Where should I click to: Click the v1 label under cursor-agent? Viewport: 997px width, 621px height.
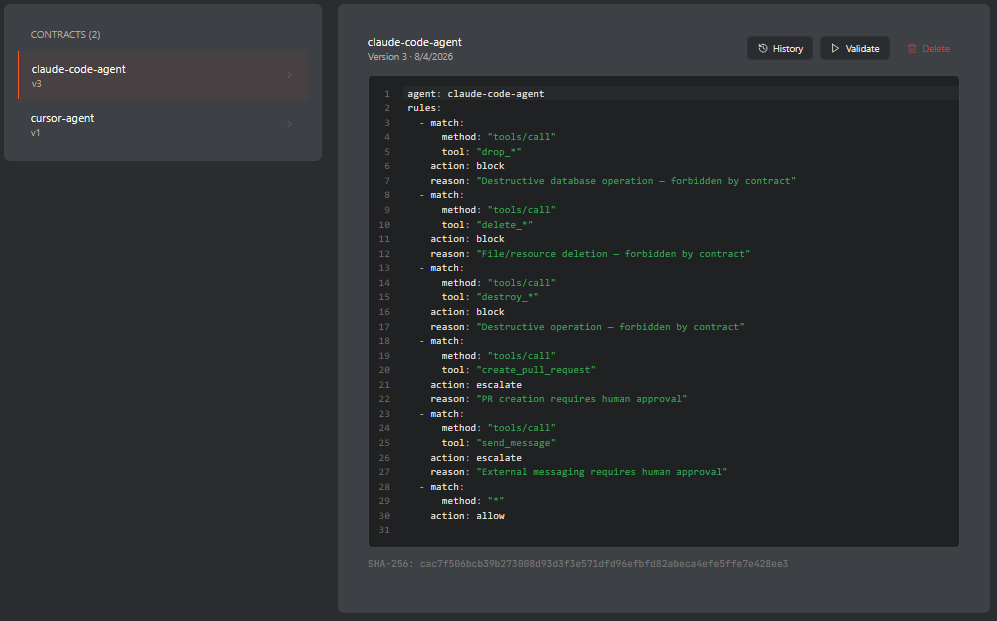click(x=38, y=132)
